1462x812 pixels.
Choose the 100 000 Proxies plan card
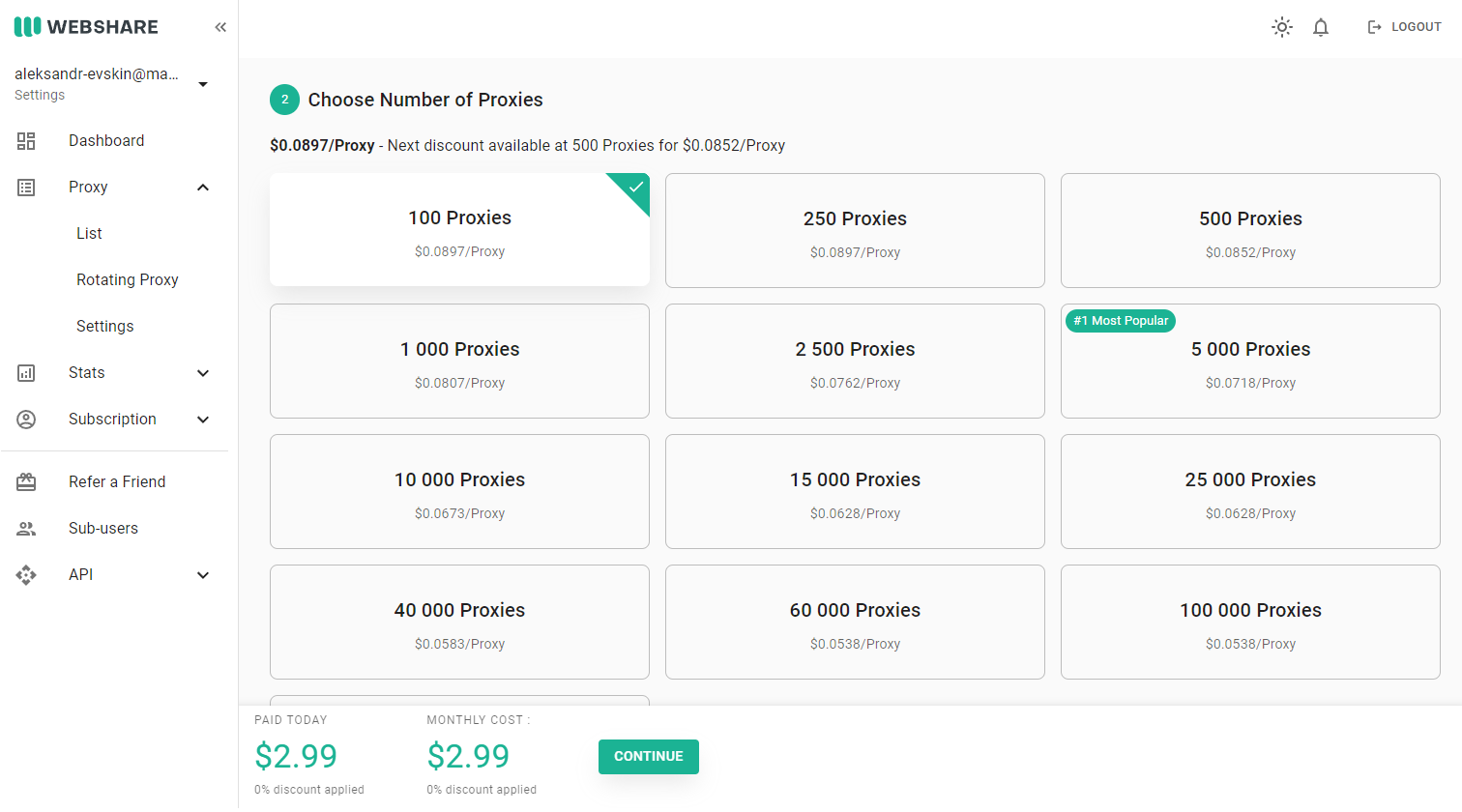1250,622
